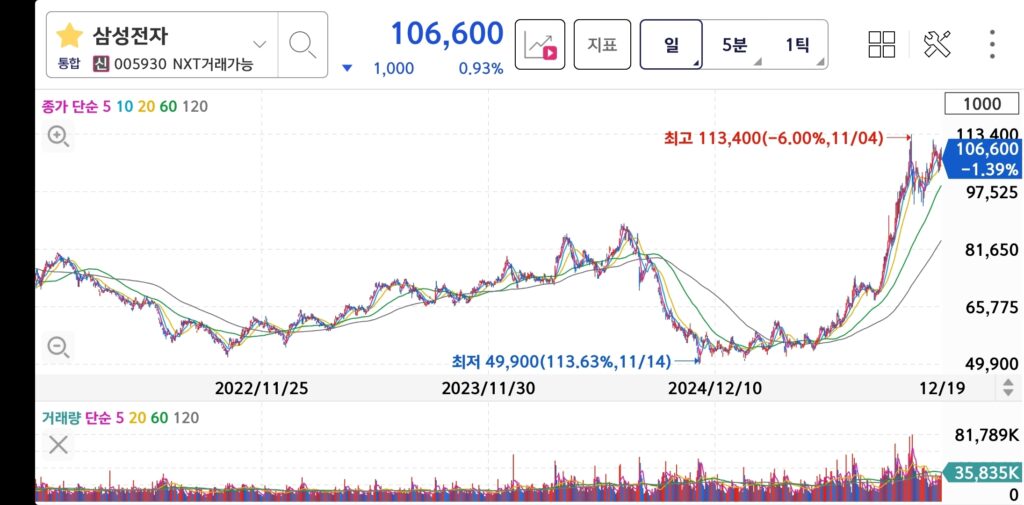Open the chart video guide icon
The image size is (1024, 505).
(540, 44)
